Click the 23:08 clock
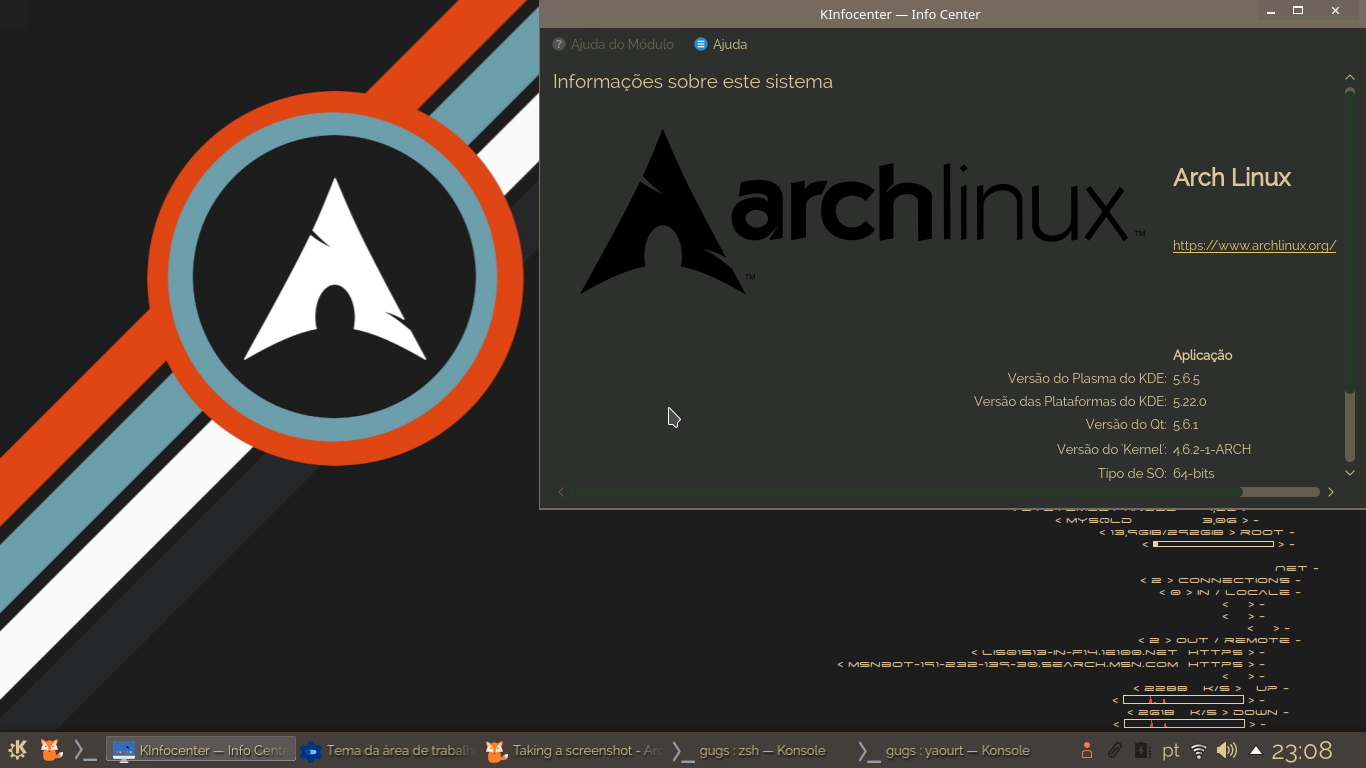The image size is (1366, 768). [x=1302, y=750]
